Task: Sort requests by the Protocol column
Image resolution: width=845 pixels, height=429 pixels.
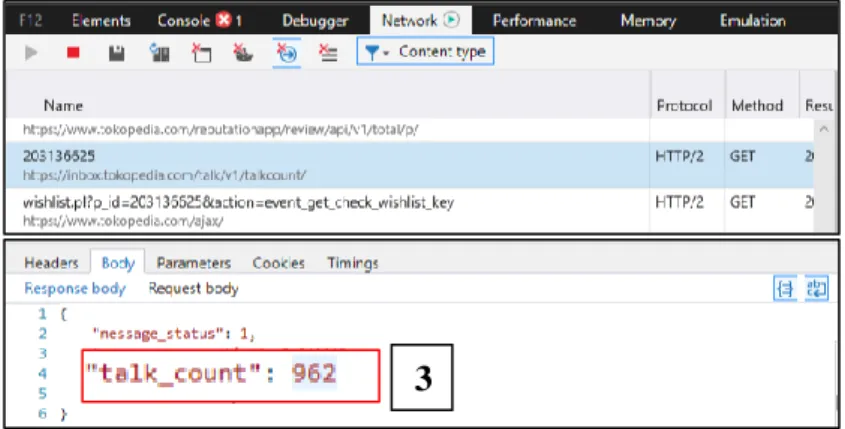Action: (684, 106)
